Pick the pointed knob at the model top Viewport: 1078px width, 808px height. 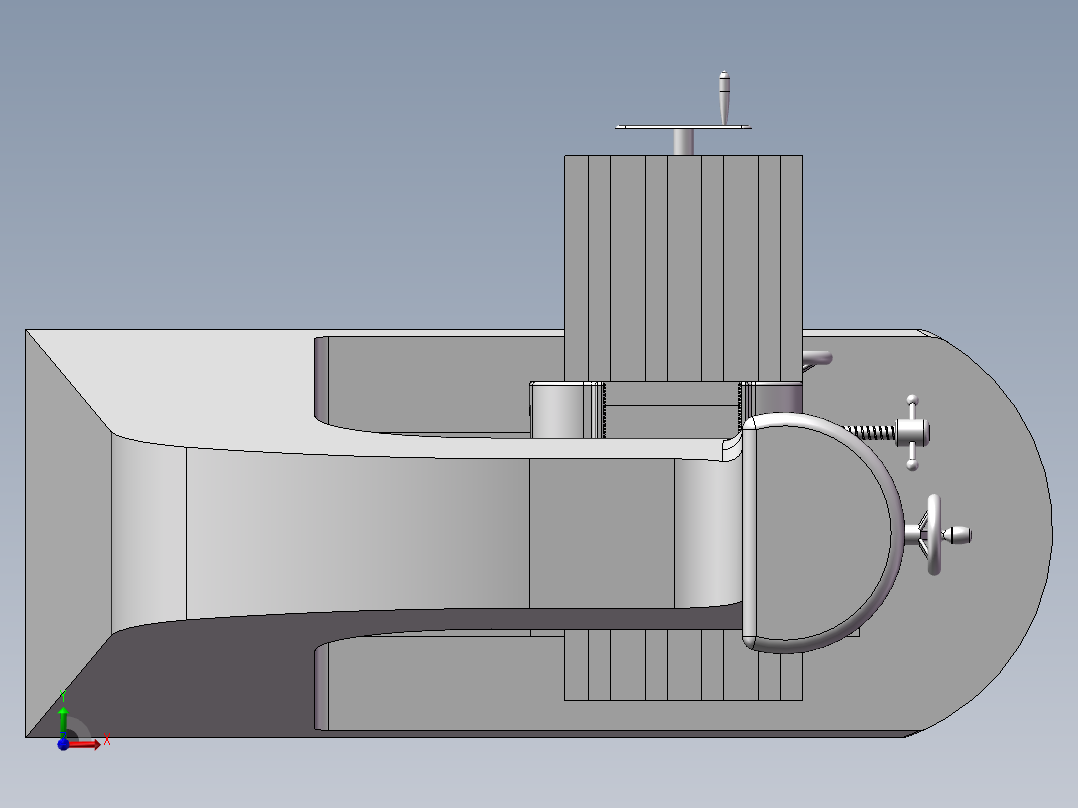click(x=724, y=98)
